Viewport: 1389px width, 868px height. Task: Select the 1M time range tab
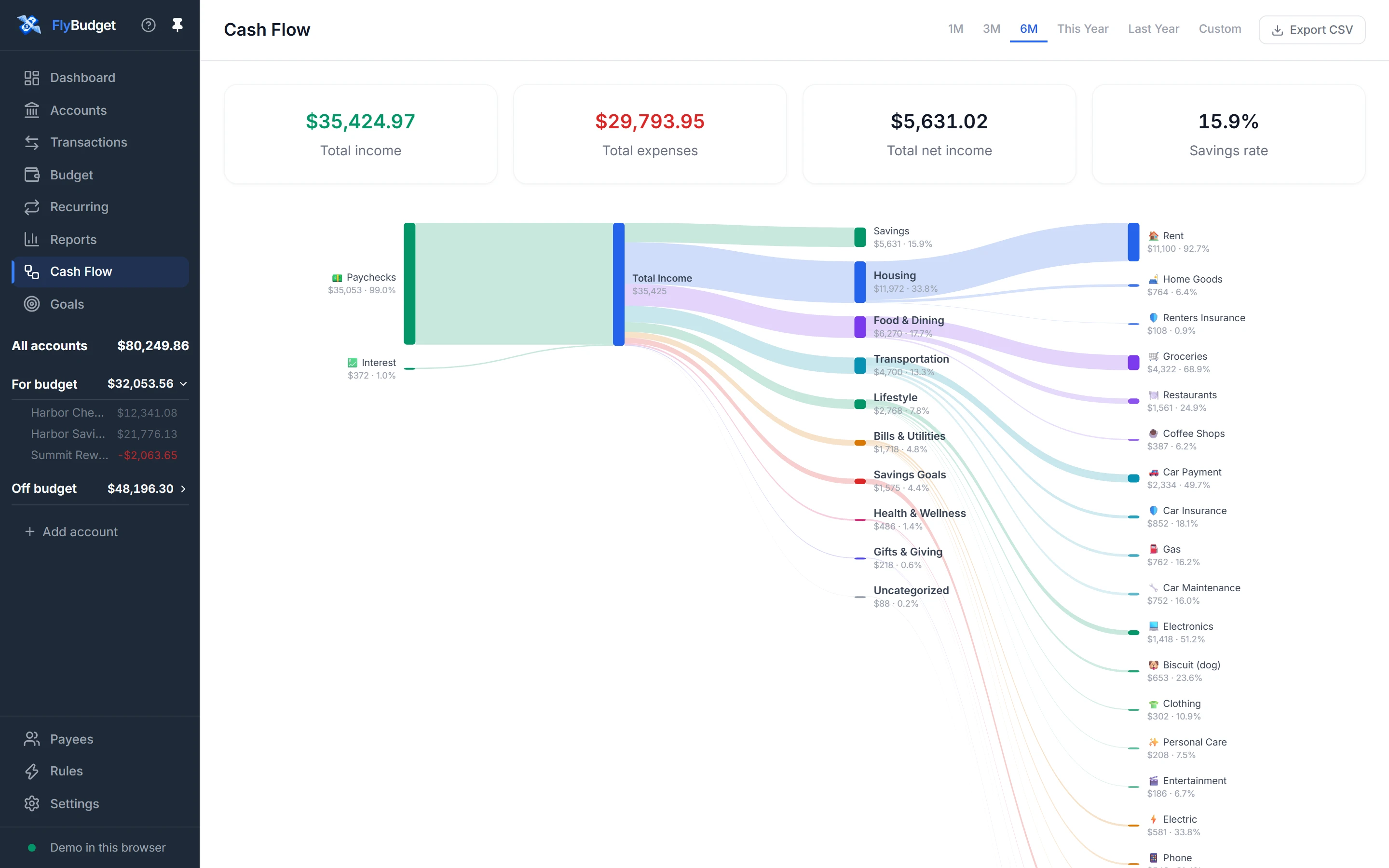[x=955, y=29]
